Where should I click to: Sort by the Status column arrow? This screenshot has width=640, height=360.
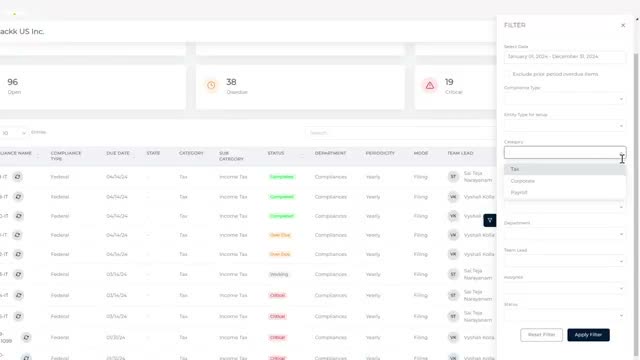[x=302, y=156]
